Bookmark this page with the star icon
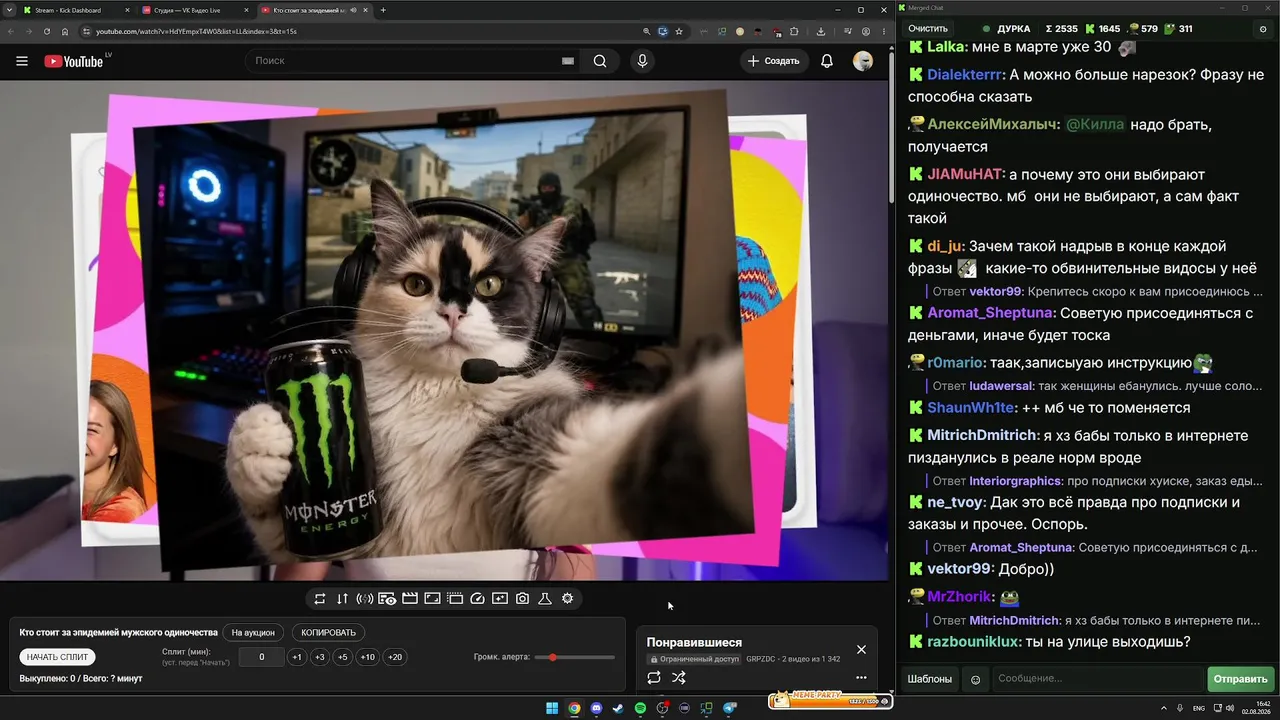This screenshot has height=720, width=1280. pos(679,31)
